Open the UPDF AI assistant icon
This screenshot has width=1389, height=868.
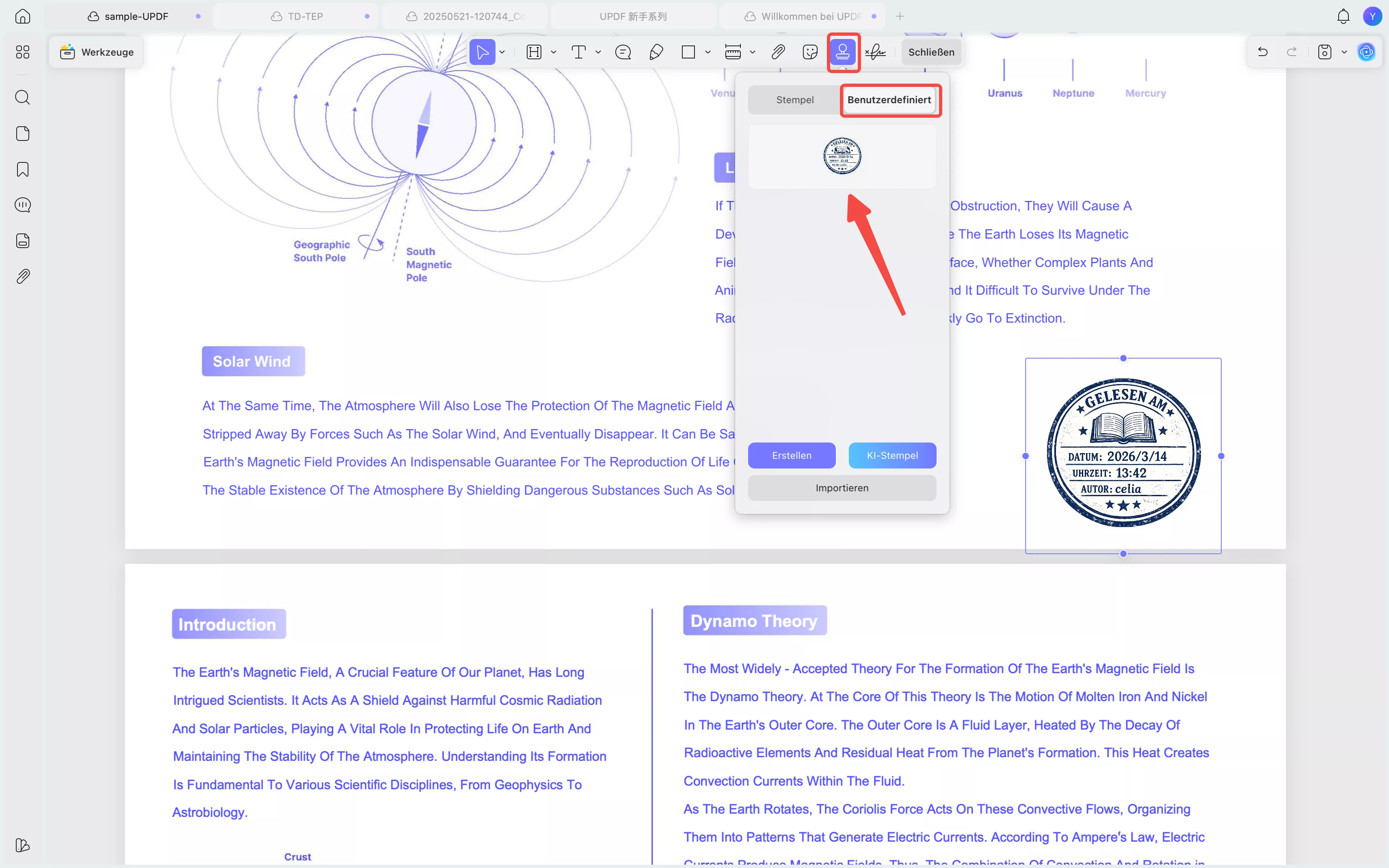pos(1366,52)
